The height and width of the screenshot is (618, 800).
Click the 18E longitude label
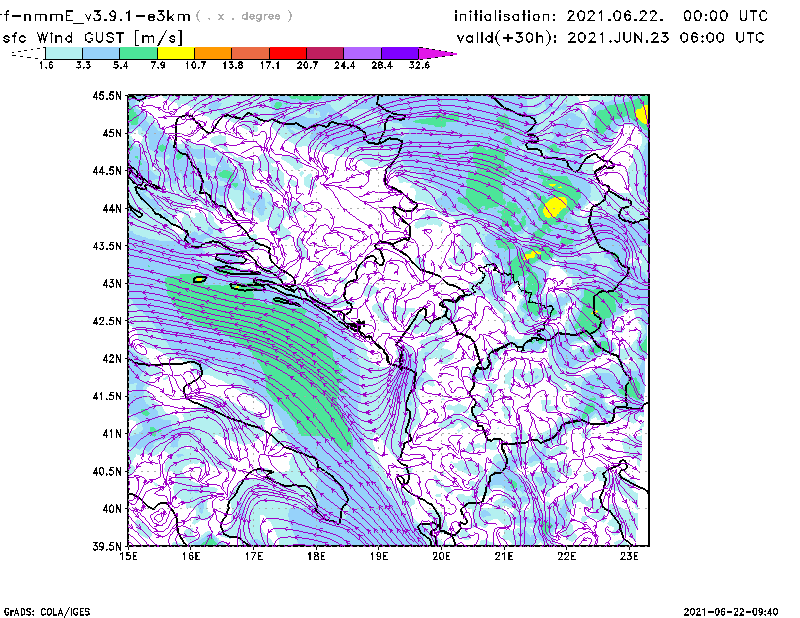coord(316,556)
